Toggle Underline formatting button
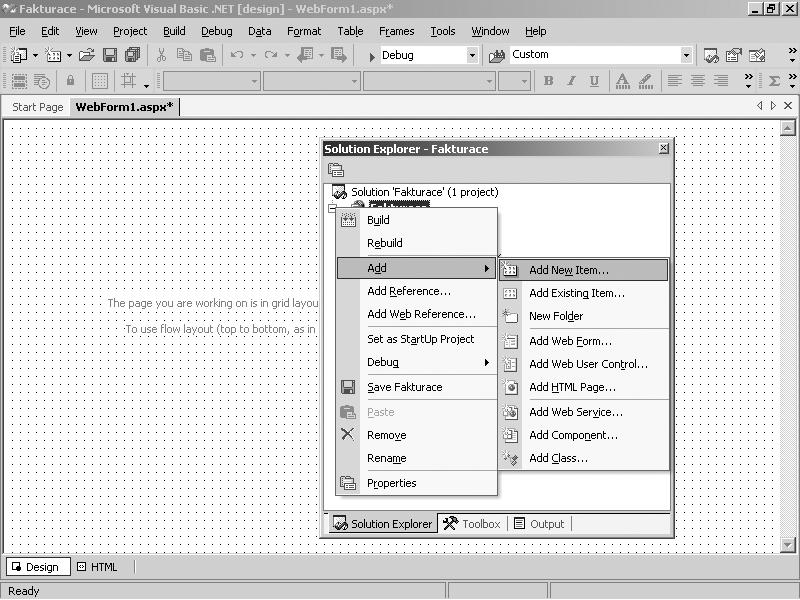800x600 pixels. point(594,81)
